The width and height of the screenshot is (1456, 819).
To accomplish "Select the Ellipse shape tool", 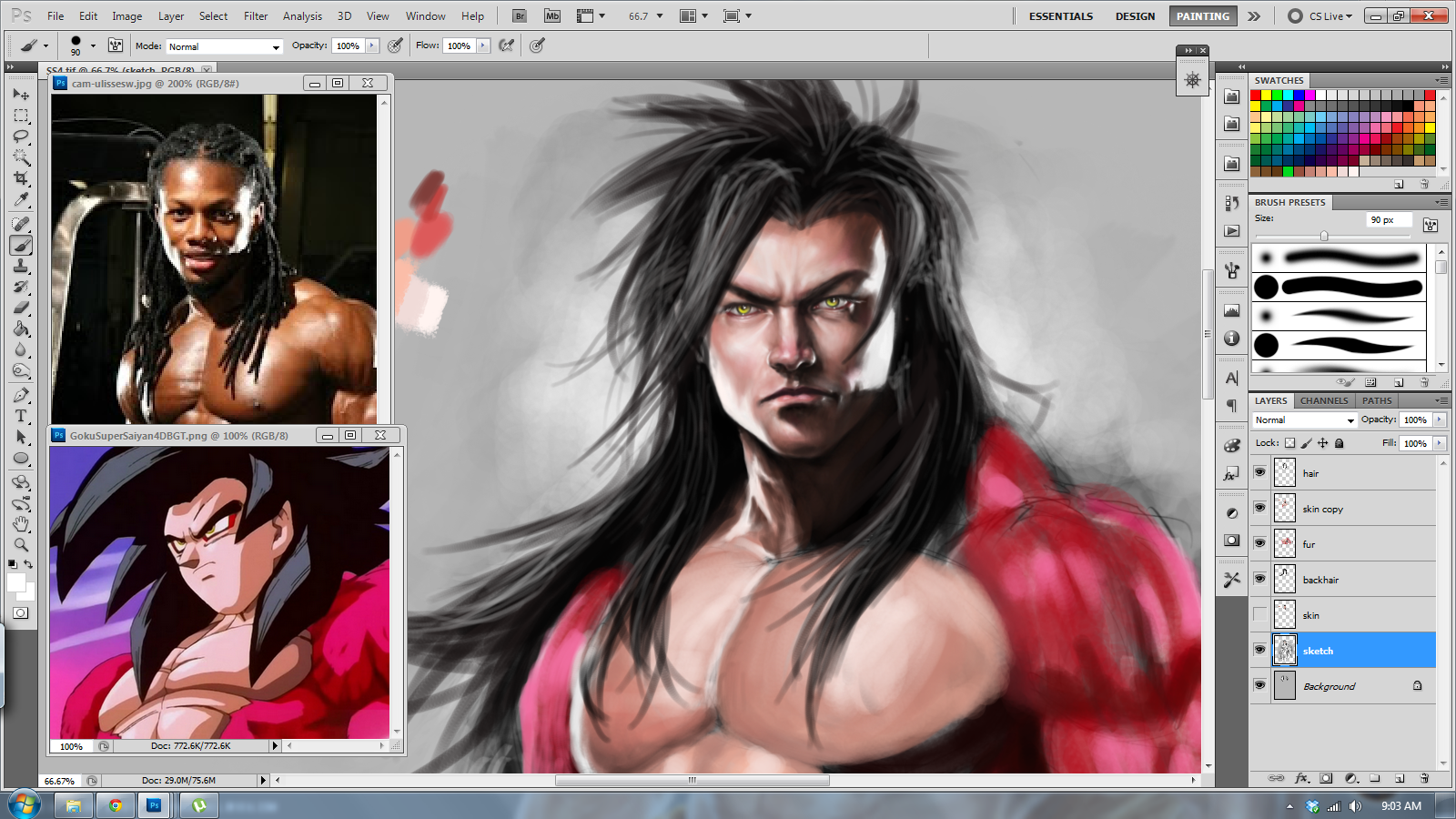I will [21, 458].
